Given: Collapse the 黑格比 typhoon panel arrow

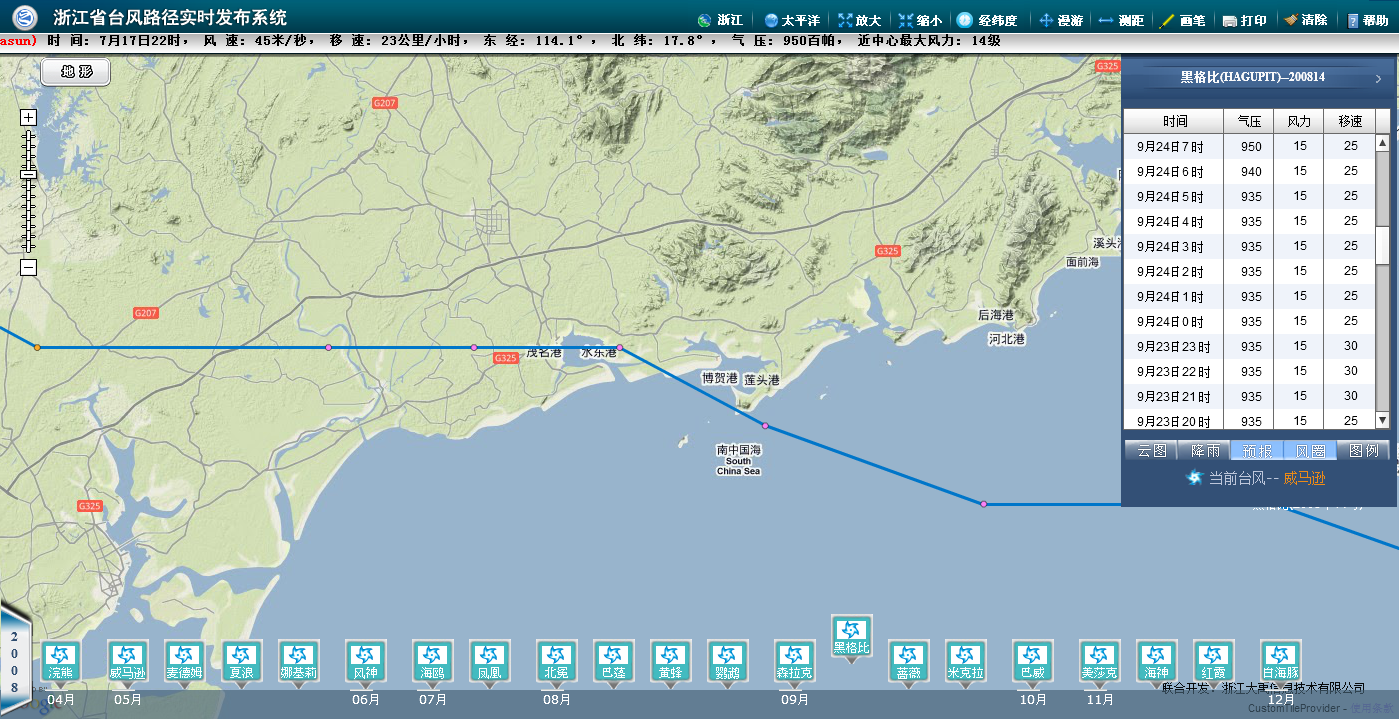Looking at the screenshot, I should pyautogui.click(x=1378, y=78).
